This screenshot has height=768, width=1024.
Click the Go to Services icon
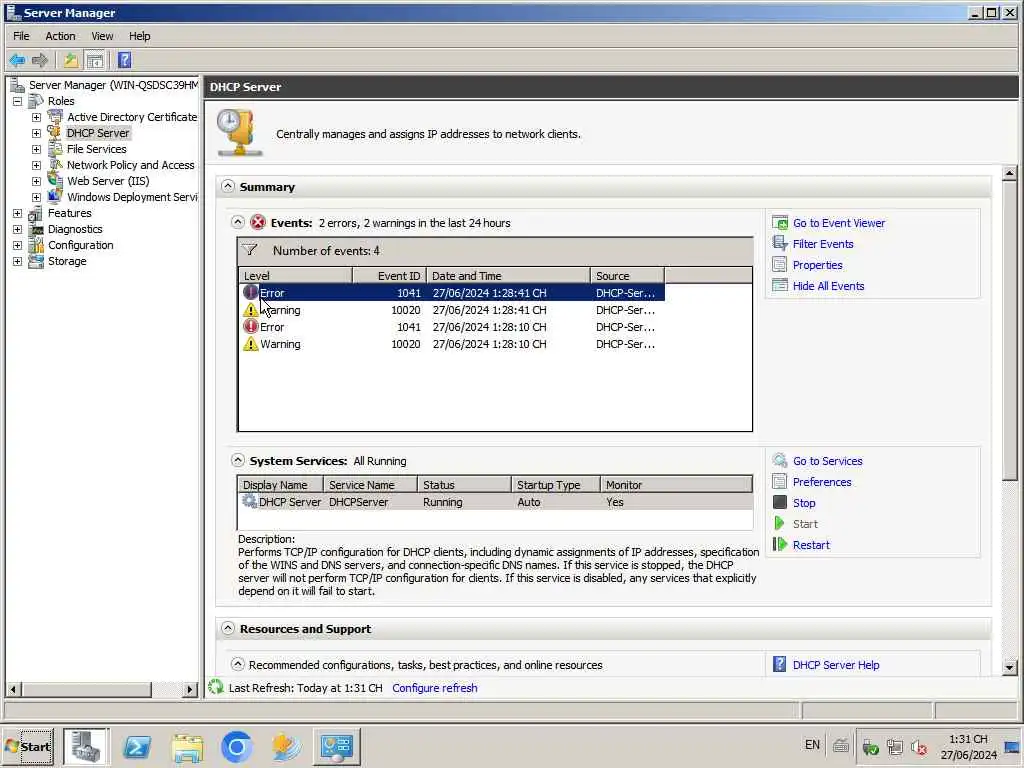780,460
